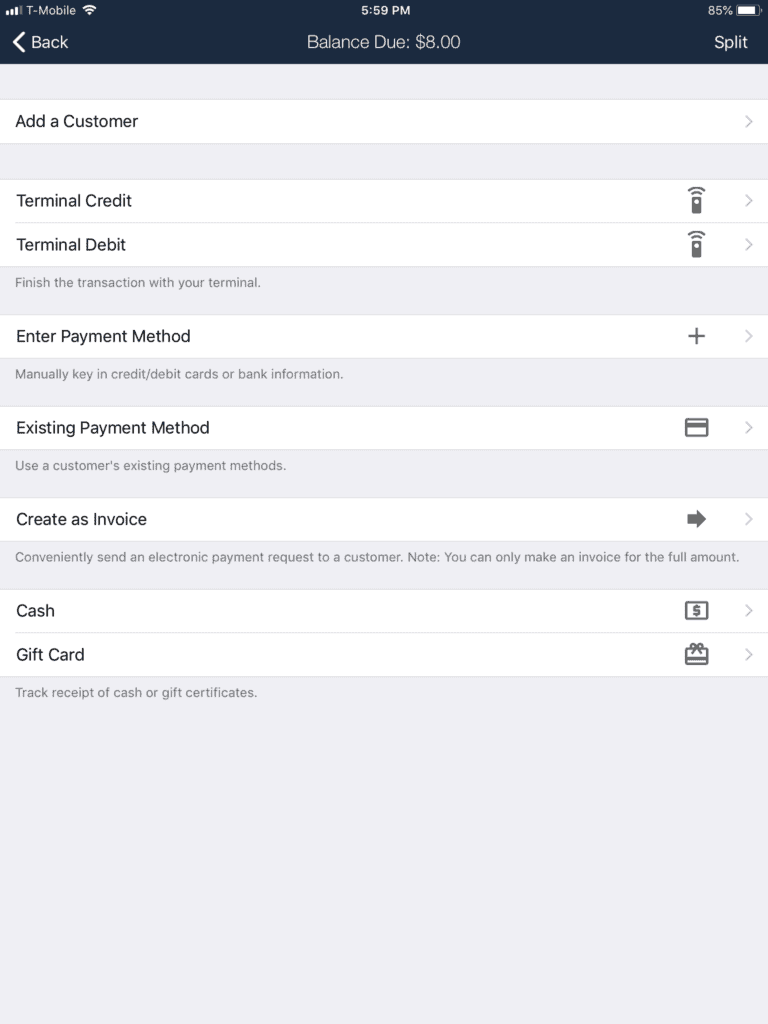Tap the Split button
This screenshot has width=768, height=1024.
[x=730, y=42]
